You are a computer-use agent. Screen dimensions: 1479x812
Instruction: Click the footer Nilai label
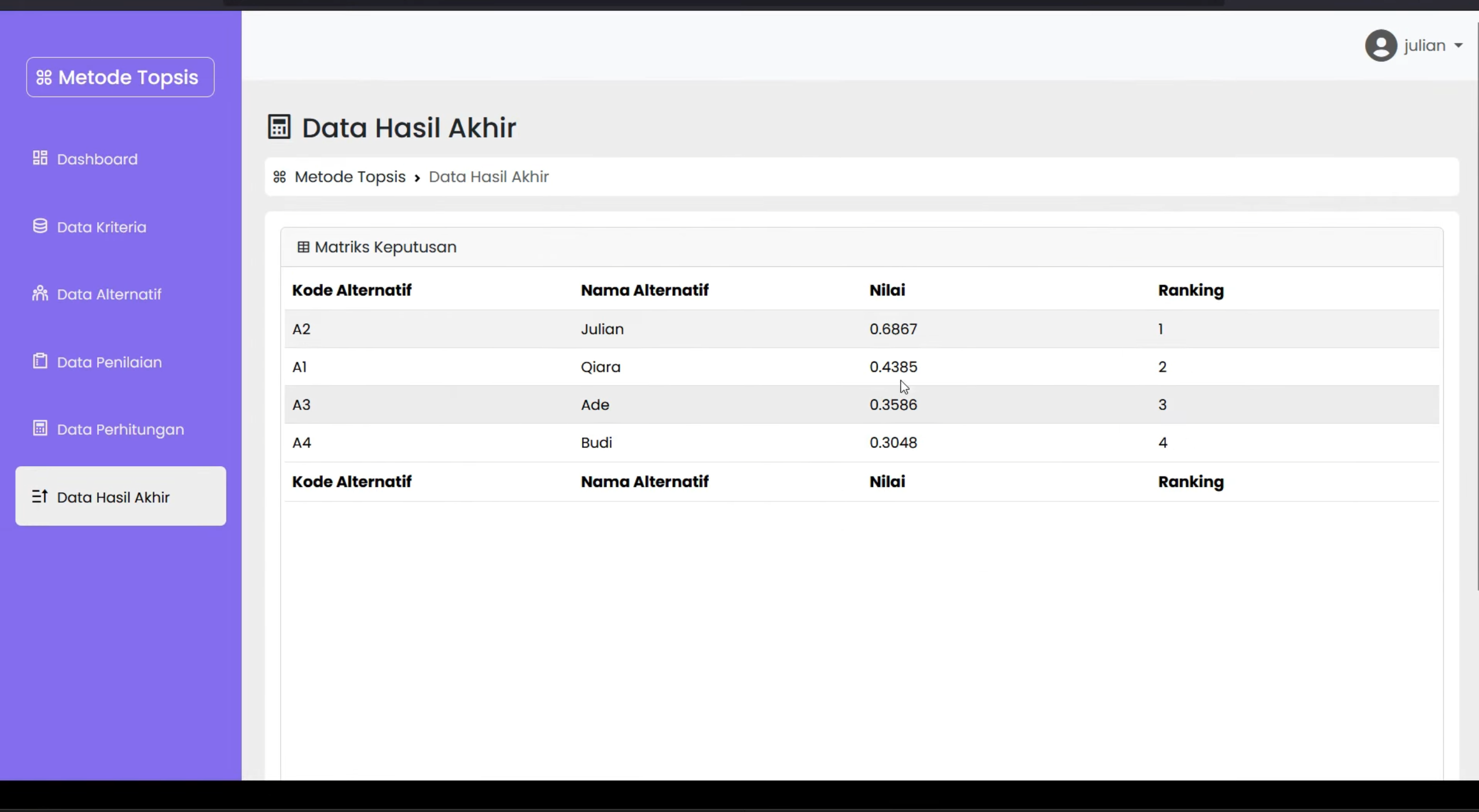pos(887,482)
